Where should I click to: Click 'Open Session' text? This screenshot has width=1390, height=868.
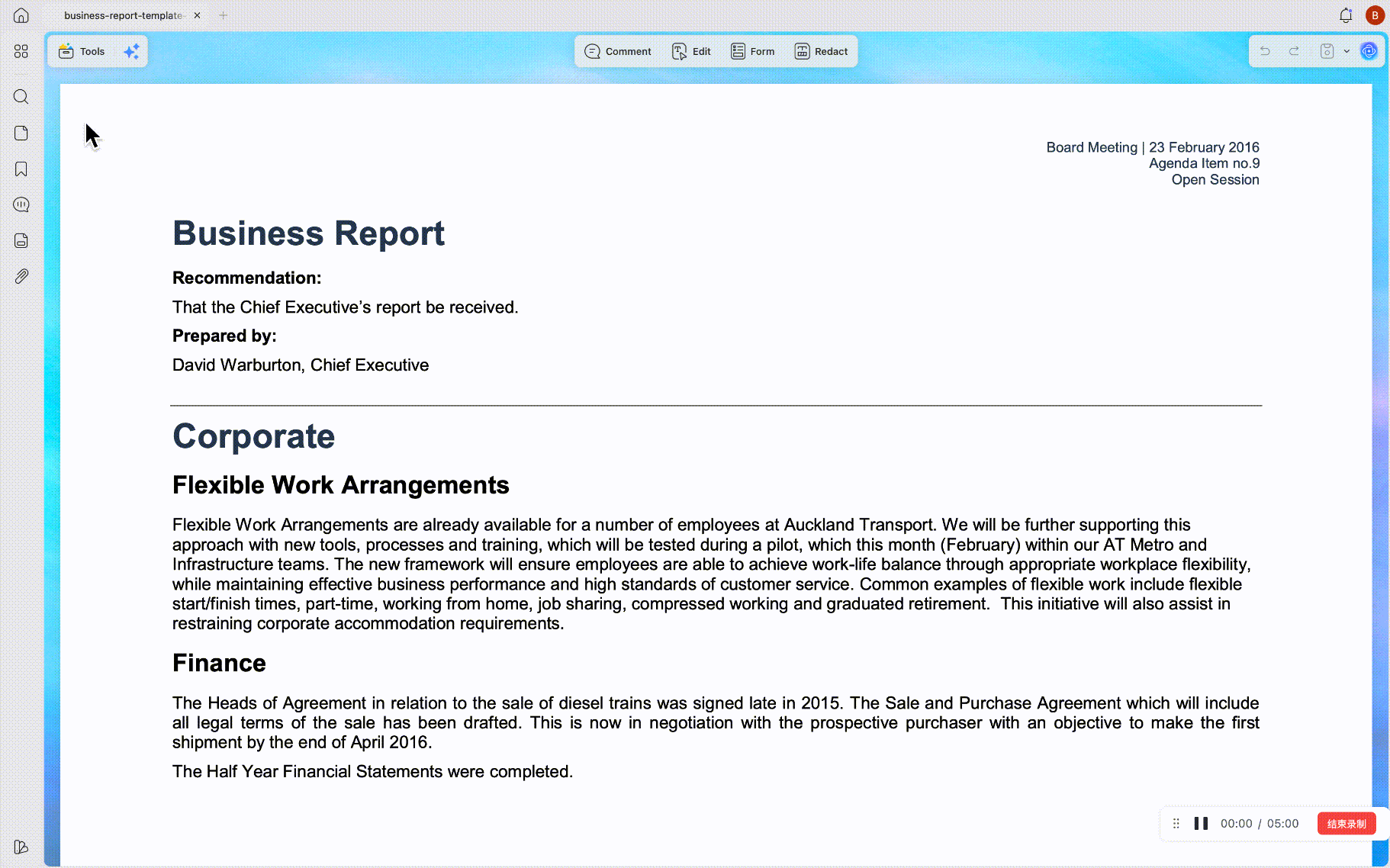click(1215, 180)
